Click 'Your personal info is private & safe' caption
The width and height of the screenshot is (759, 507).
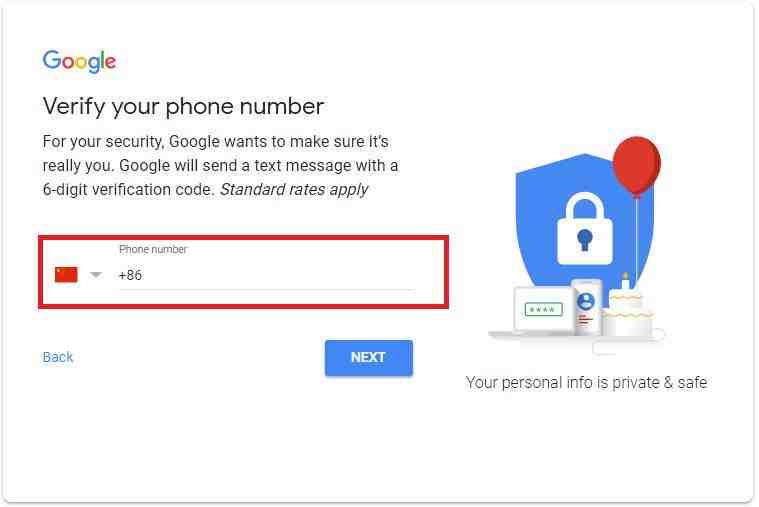pos(586,383)
